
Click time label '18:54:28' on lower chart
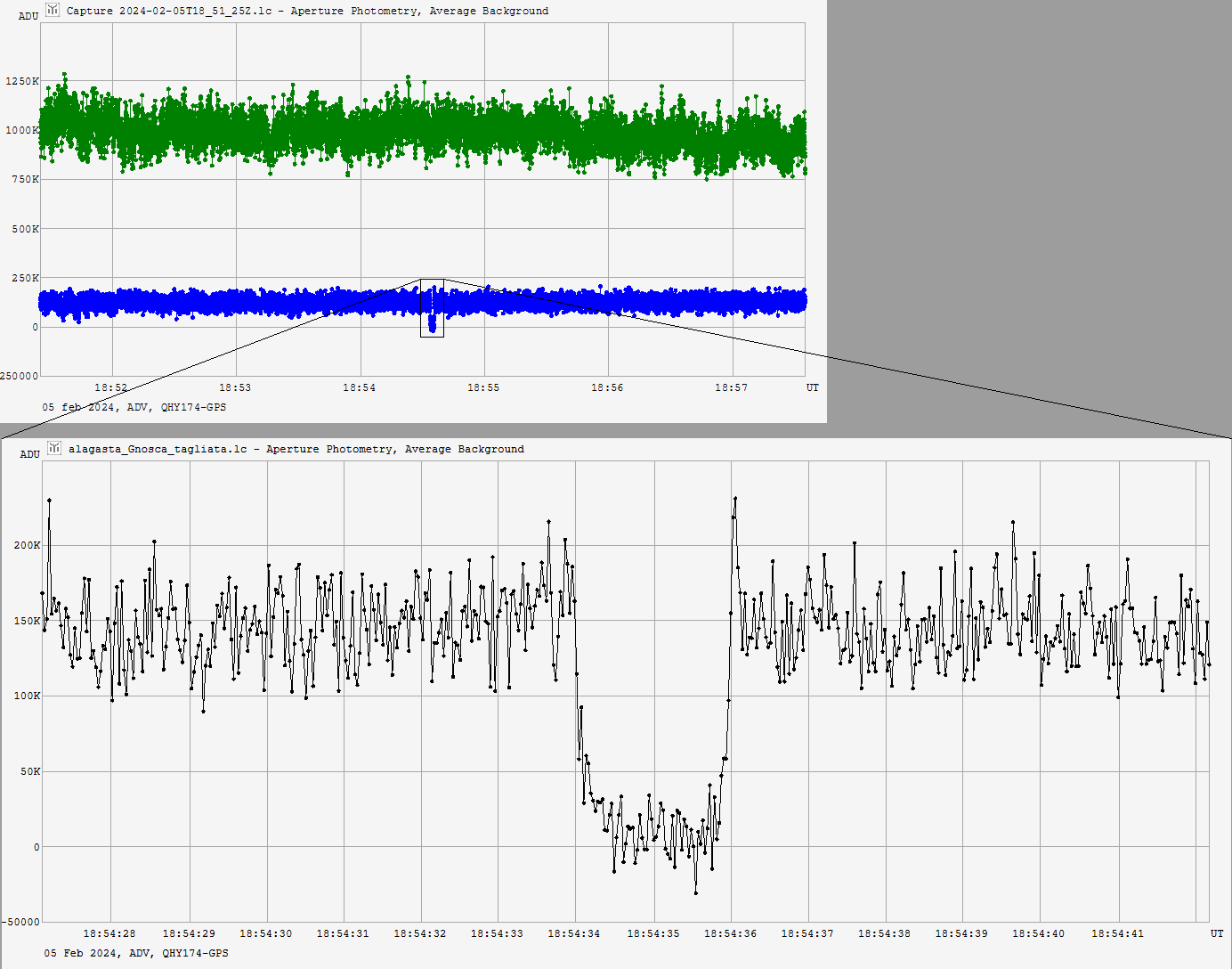(x=109, y=933)
